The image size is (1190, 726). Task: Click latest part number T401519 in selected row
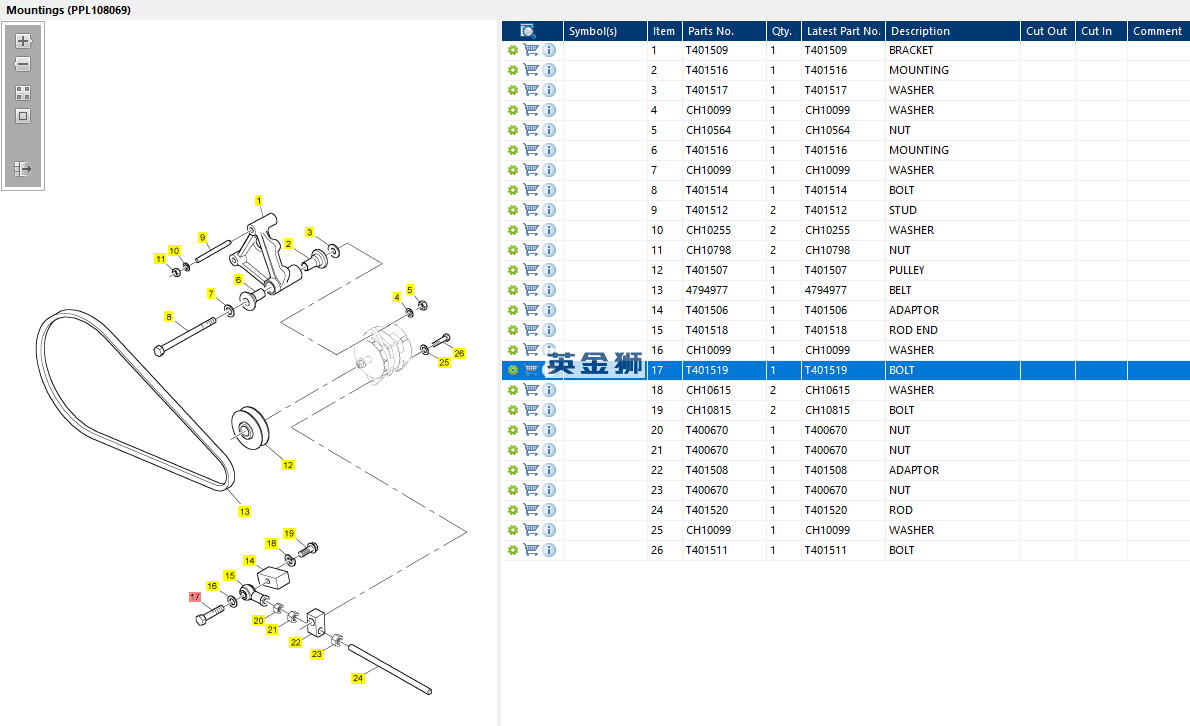tap(826, 370)
